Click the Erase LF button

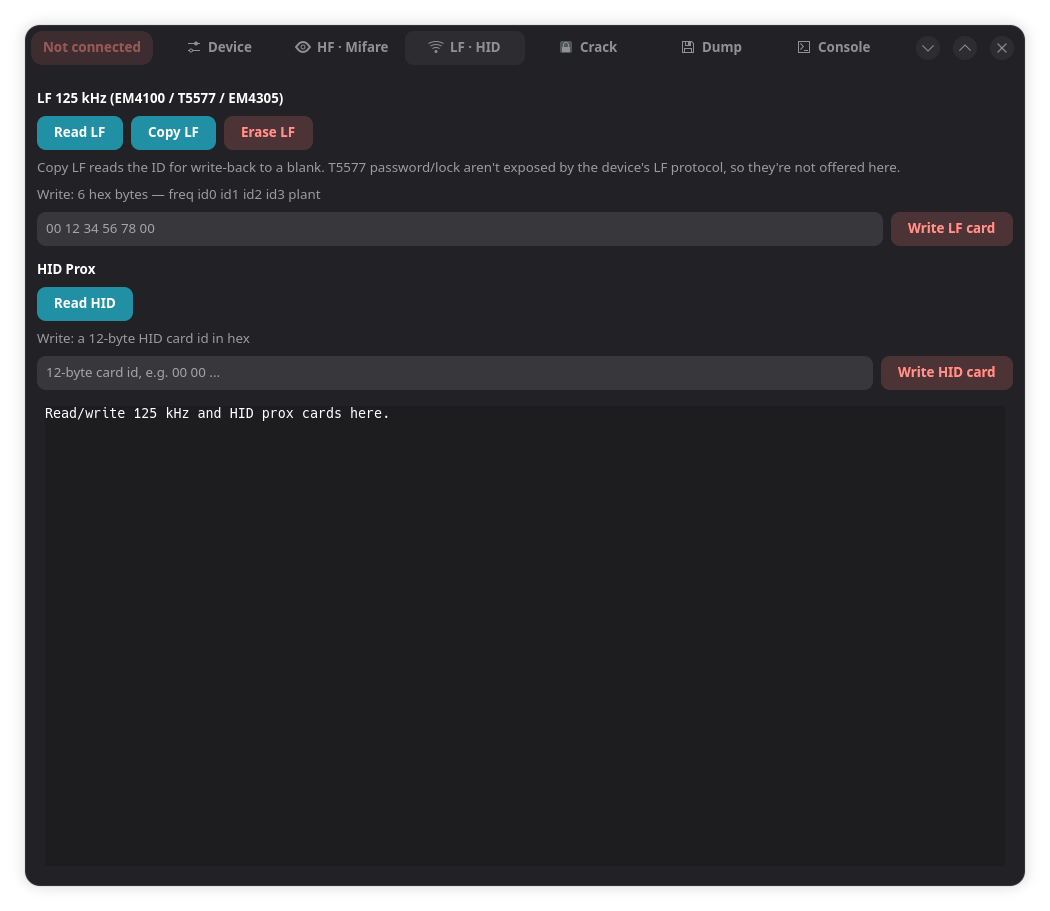268,133
